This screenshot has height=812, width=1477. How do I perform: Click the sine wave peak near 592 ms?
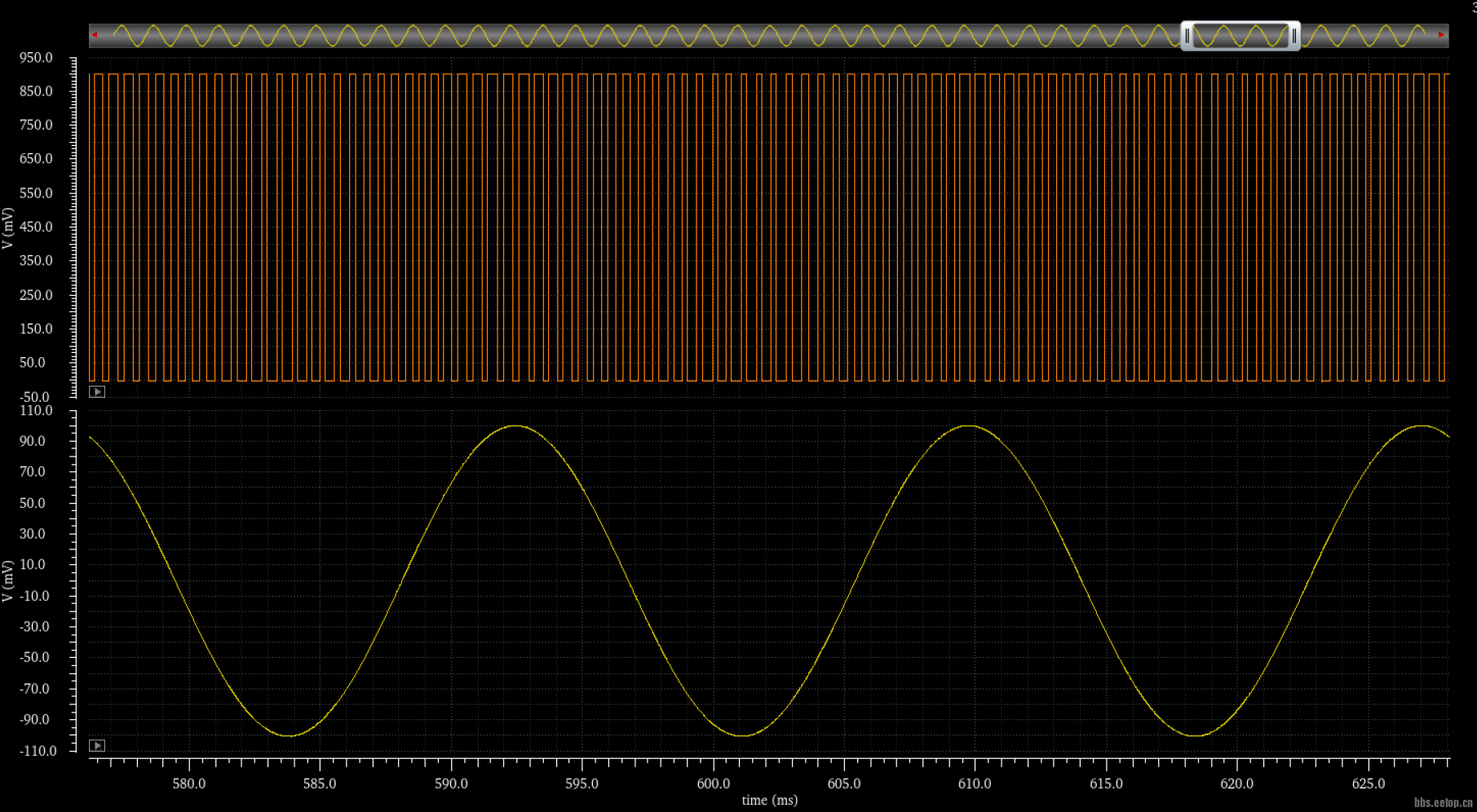coord(515,426)
